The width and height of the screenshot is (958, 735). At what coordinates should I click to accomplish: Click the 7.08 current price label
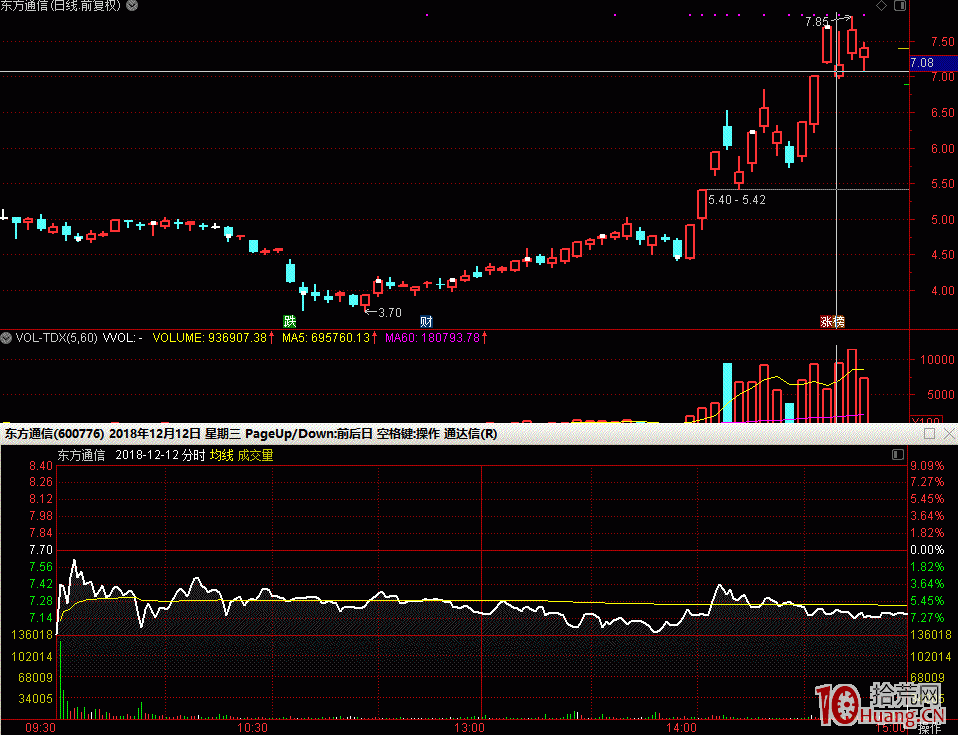[x=922, y=63]
